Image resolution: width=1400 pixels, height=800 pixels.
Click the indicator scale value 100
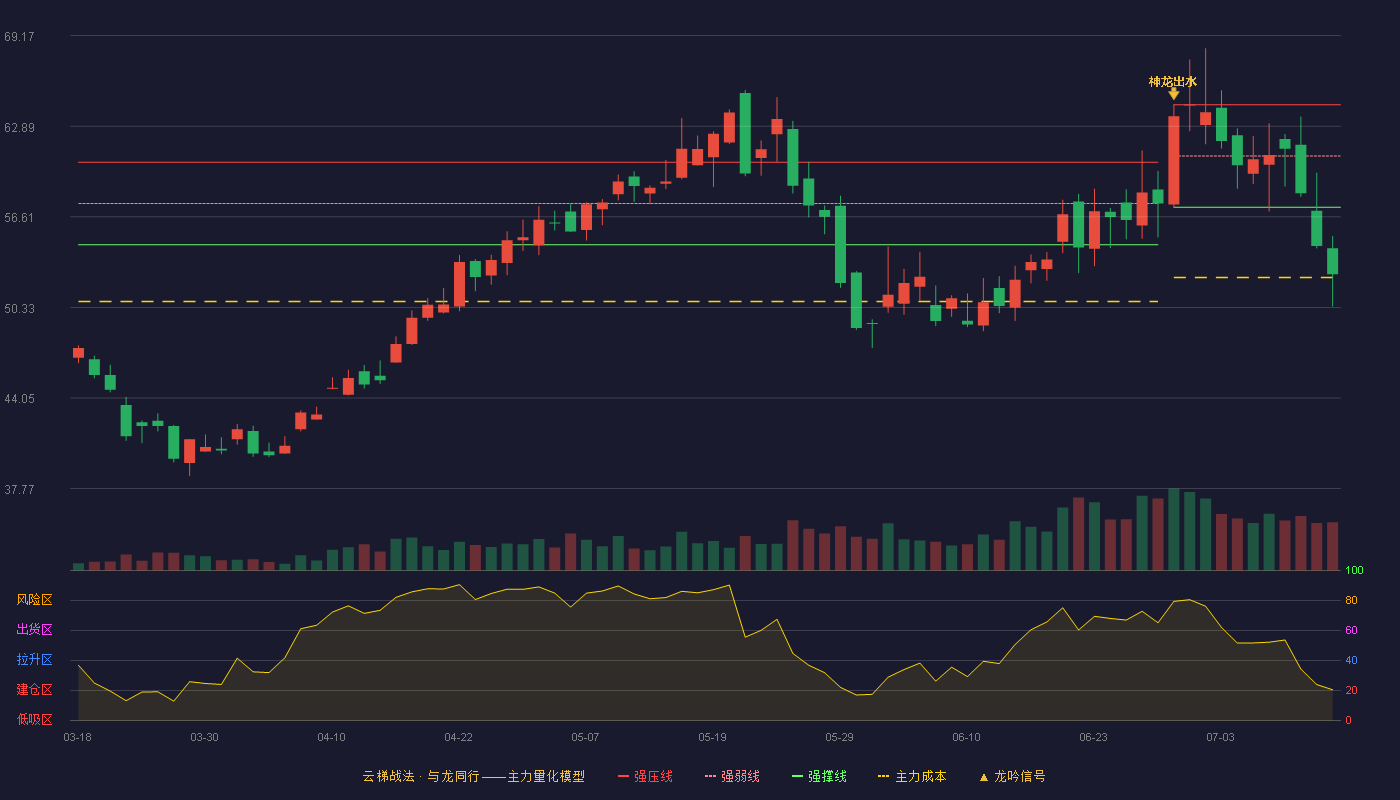click(1354, 570)
